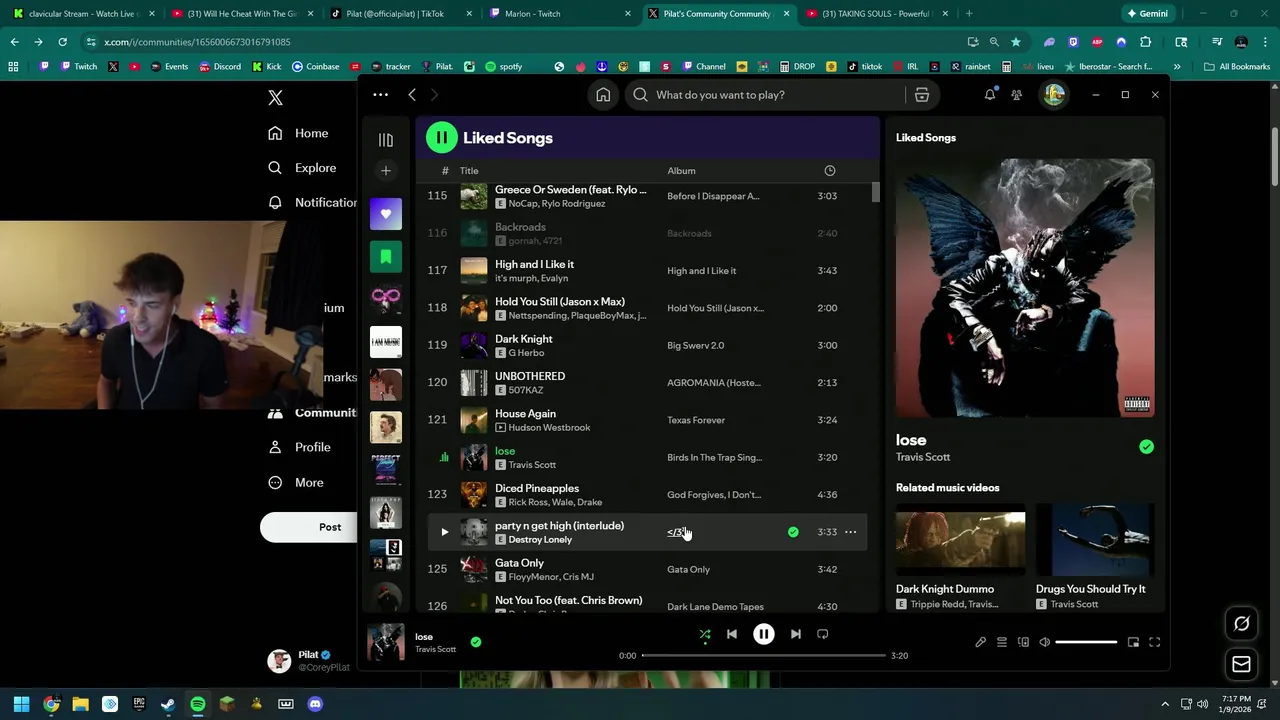Seek on the Spotify song progress bar

764,656
